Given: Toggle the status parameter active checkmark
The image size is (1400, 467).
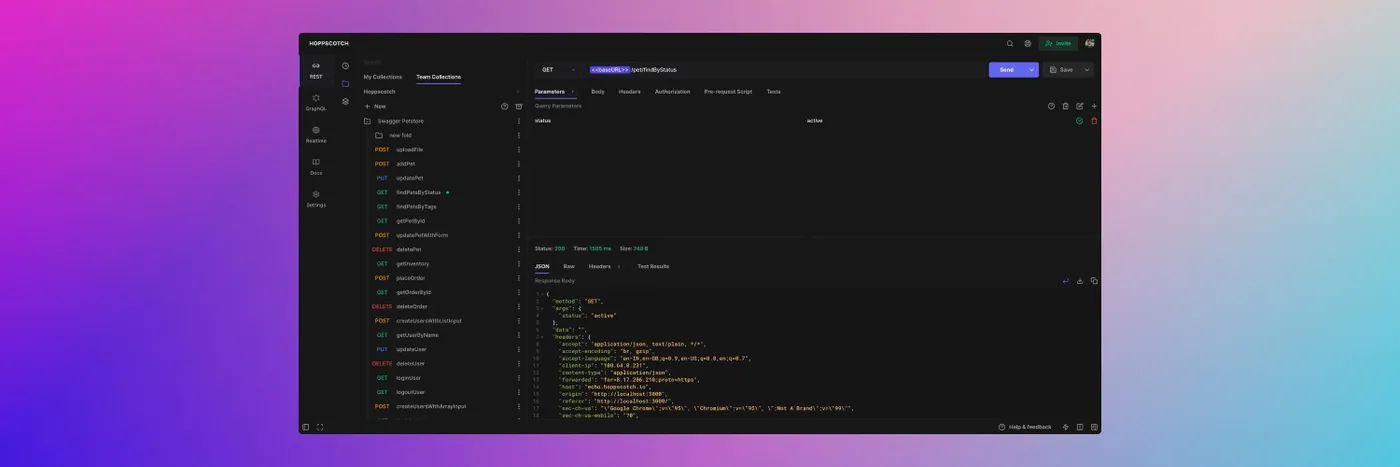Looking at the screenshot, I should tap(1079, 121).
